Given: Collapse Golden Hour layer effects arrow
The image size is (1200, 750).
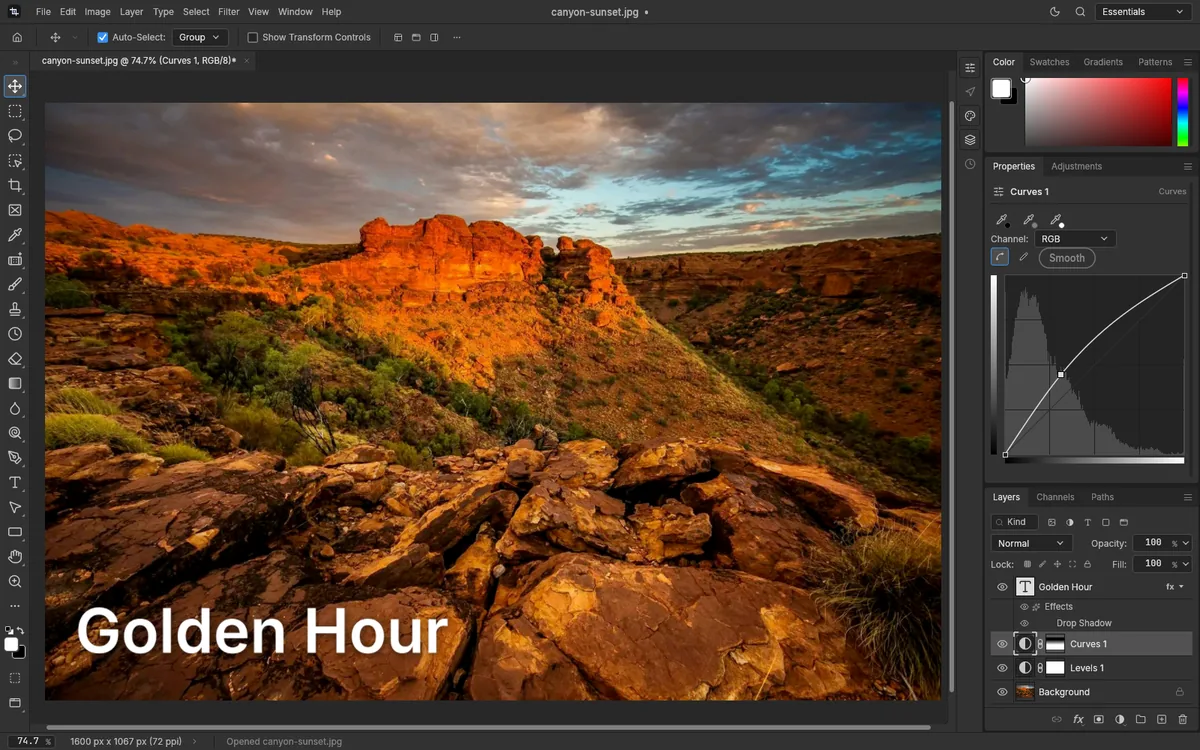Looking at the screenshot, I should click(x=1182, y=587).
